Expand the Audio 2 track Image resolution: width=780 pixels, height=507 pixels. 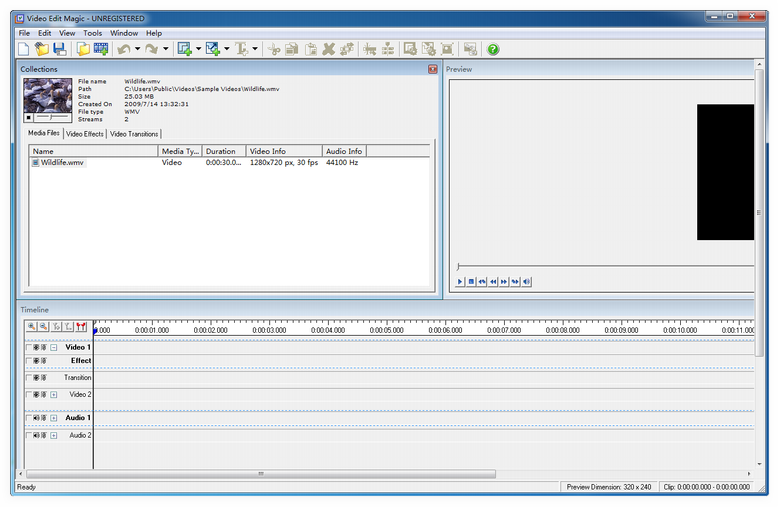54,436
